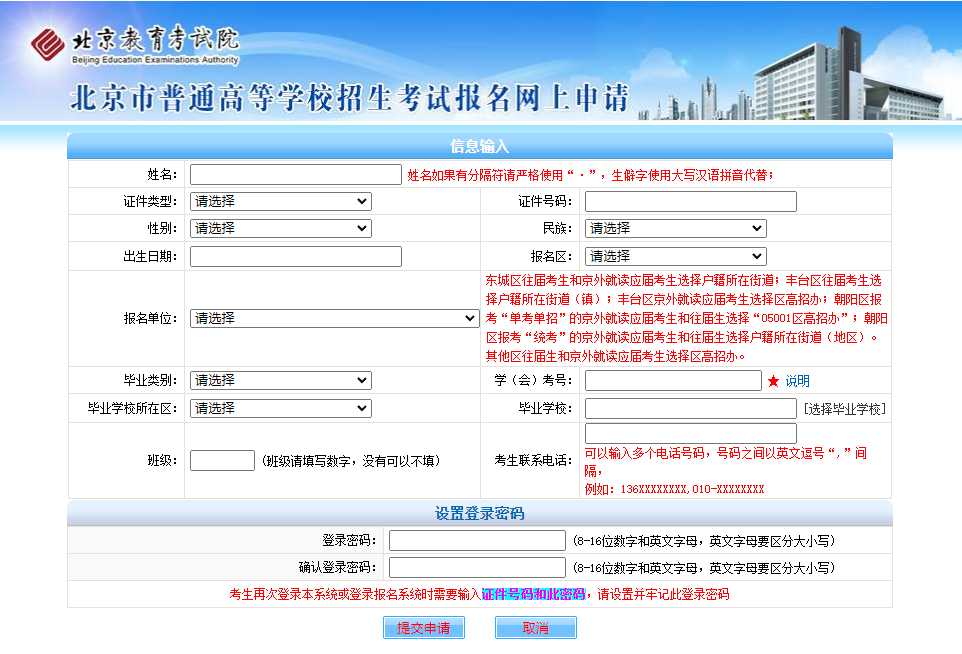
Task: Click the 取消 button
Action: tap(535, 628)
